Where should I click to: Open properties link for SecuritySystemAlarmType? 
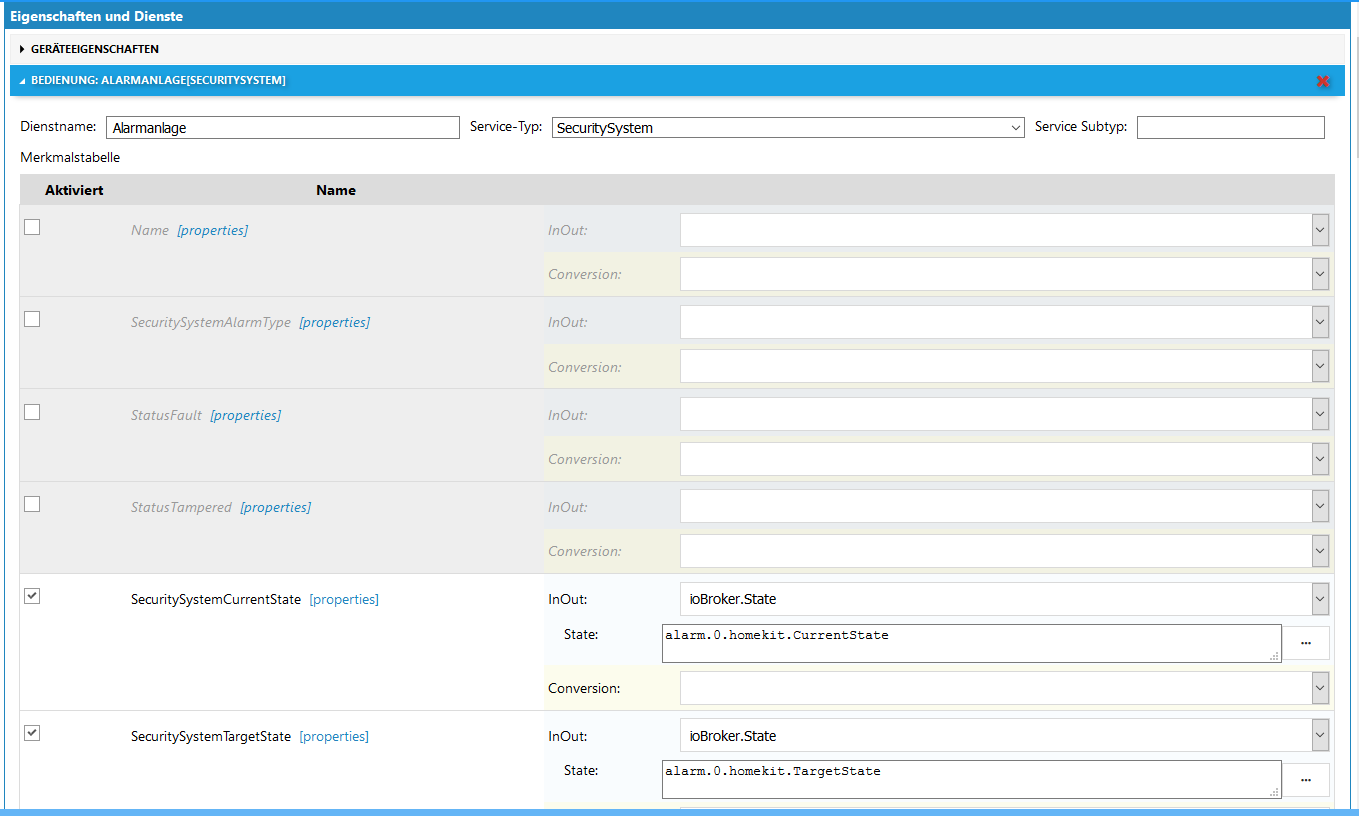[x=335, y=322]
